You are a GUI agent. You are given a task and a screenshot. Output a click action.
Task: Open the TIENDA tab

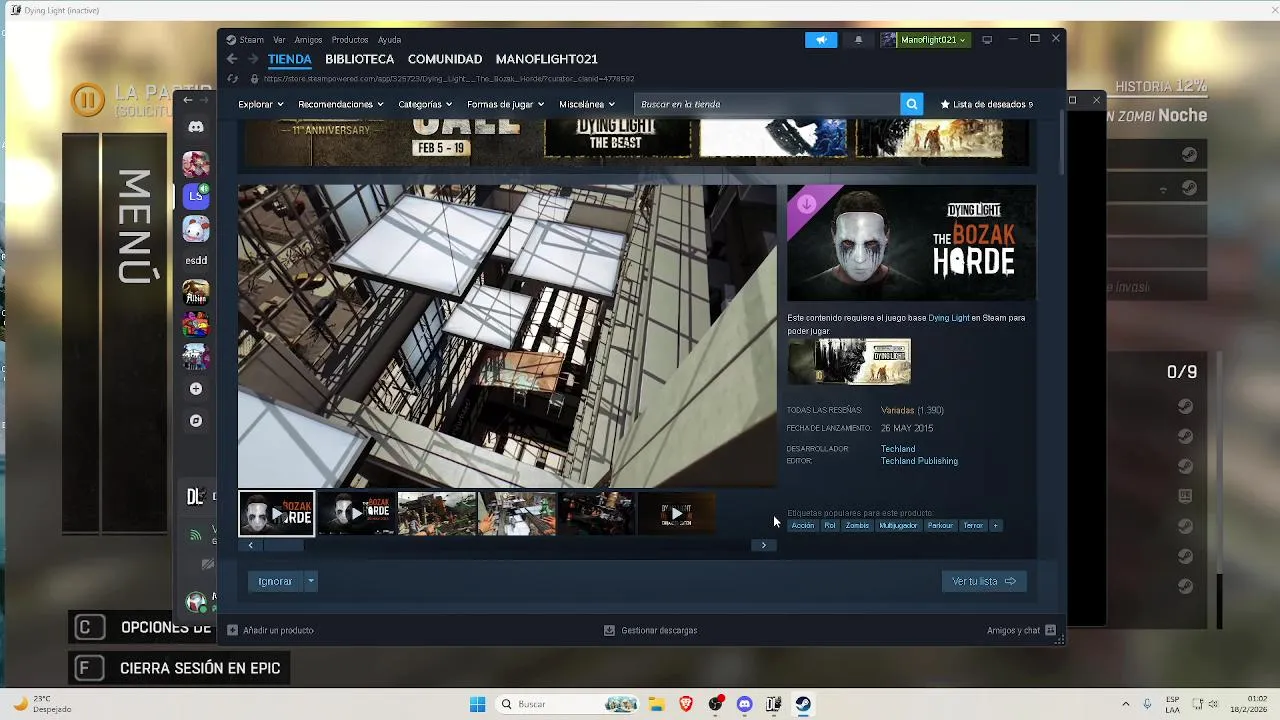(x=290, y=59)
